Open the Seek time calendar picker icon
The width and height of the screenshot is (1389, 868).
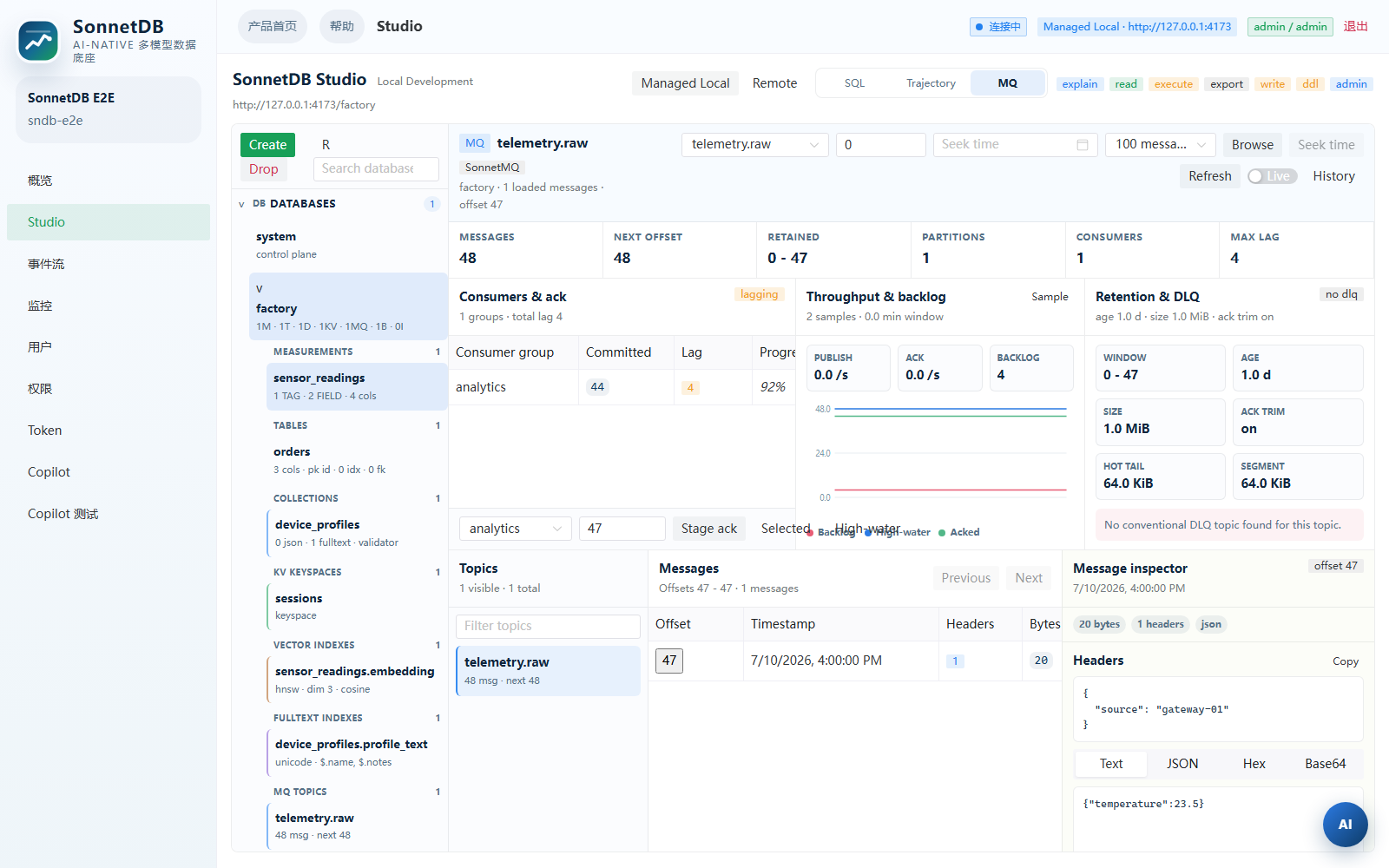[1083, 145]
